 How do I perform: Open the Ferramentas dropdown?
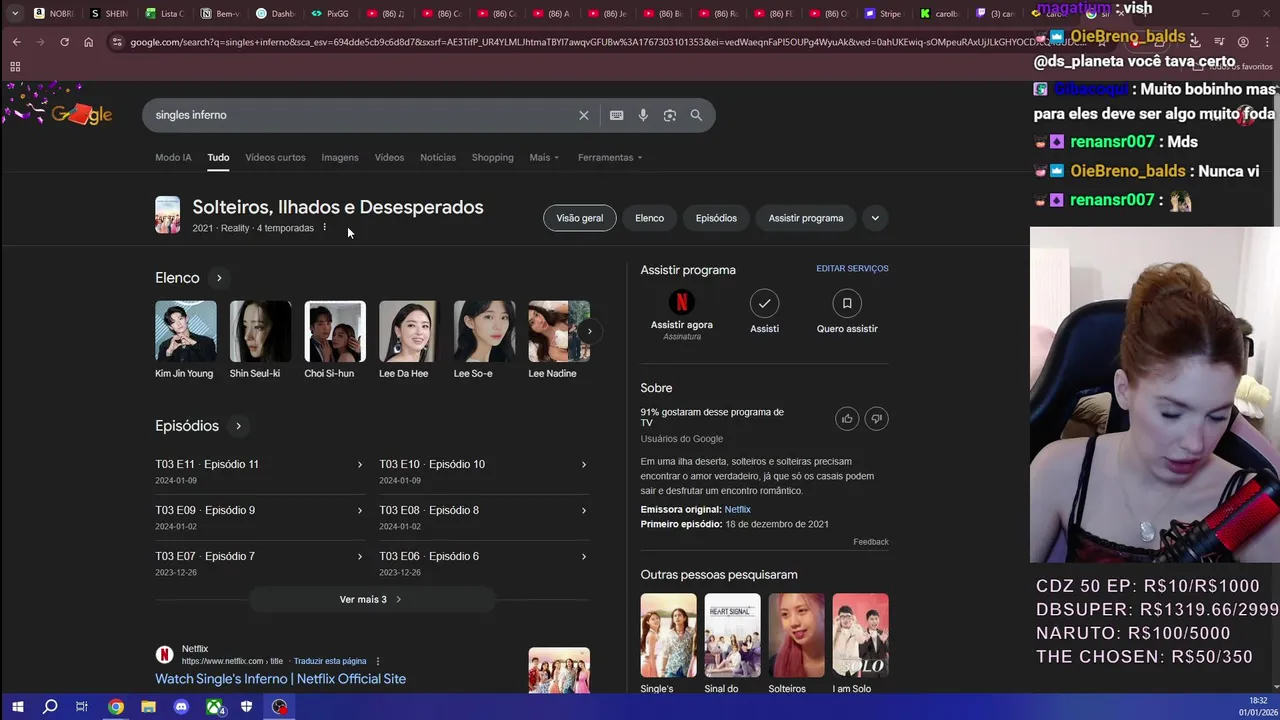(x=610, y=157)
